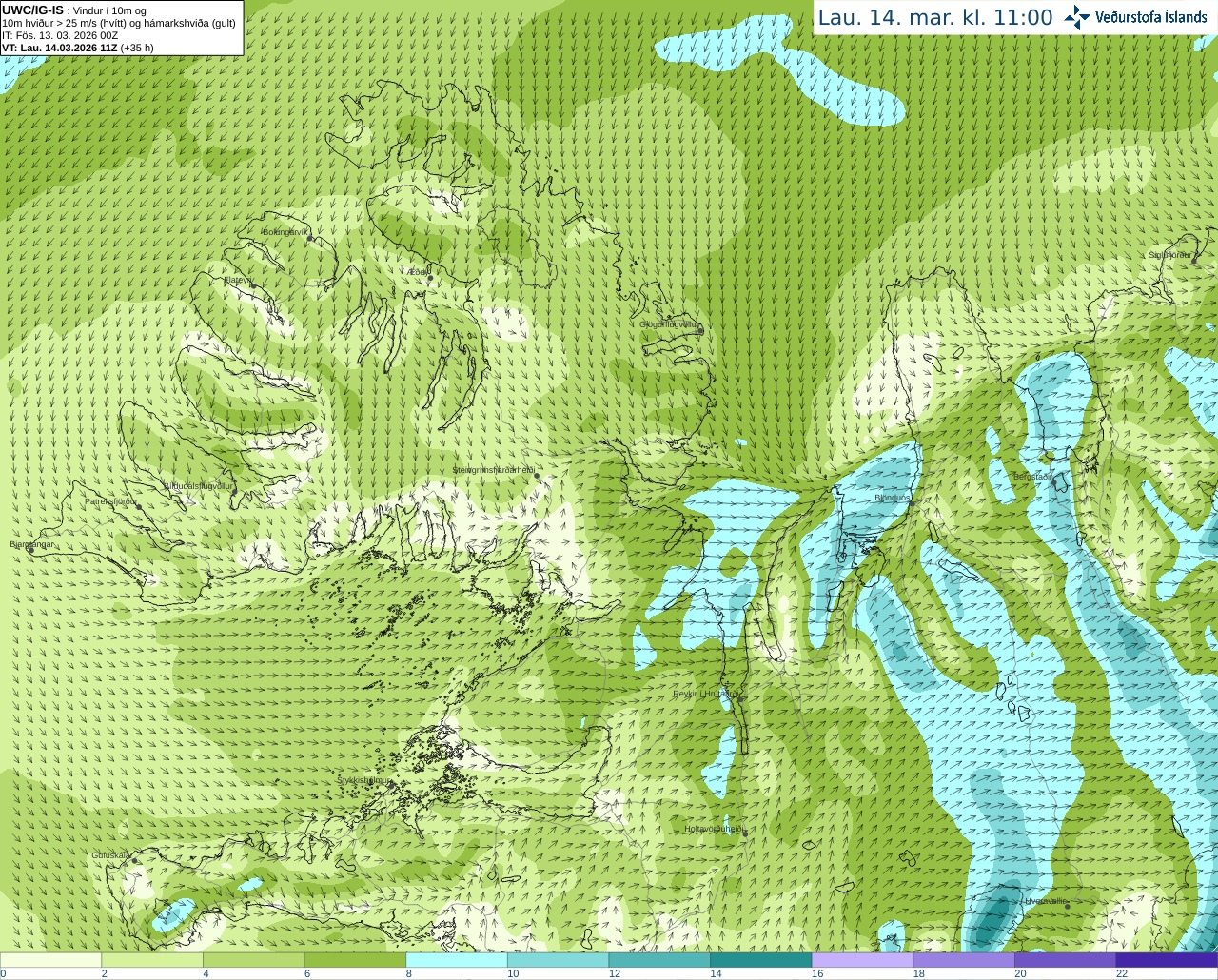Viewport: 1218px width, 980px height.
Task: Select the 6–8 m/s legend swatch
Action: click(x=355, y=960)
